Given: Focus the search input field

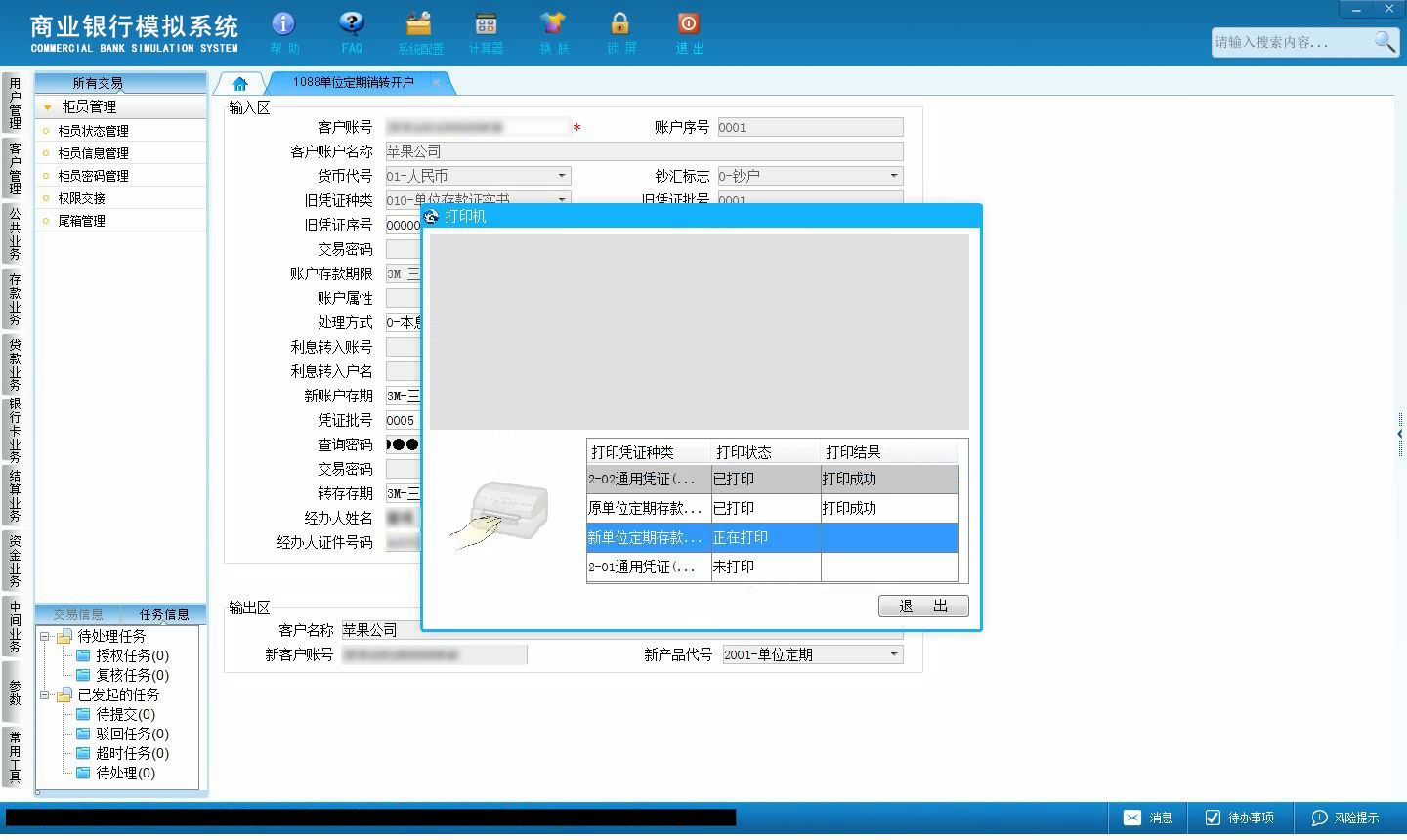Looking at the screenshot, I should pos(1292,42).
